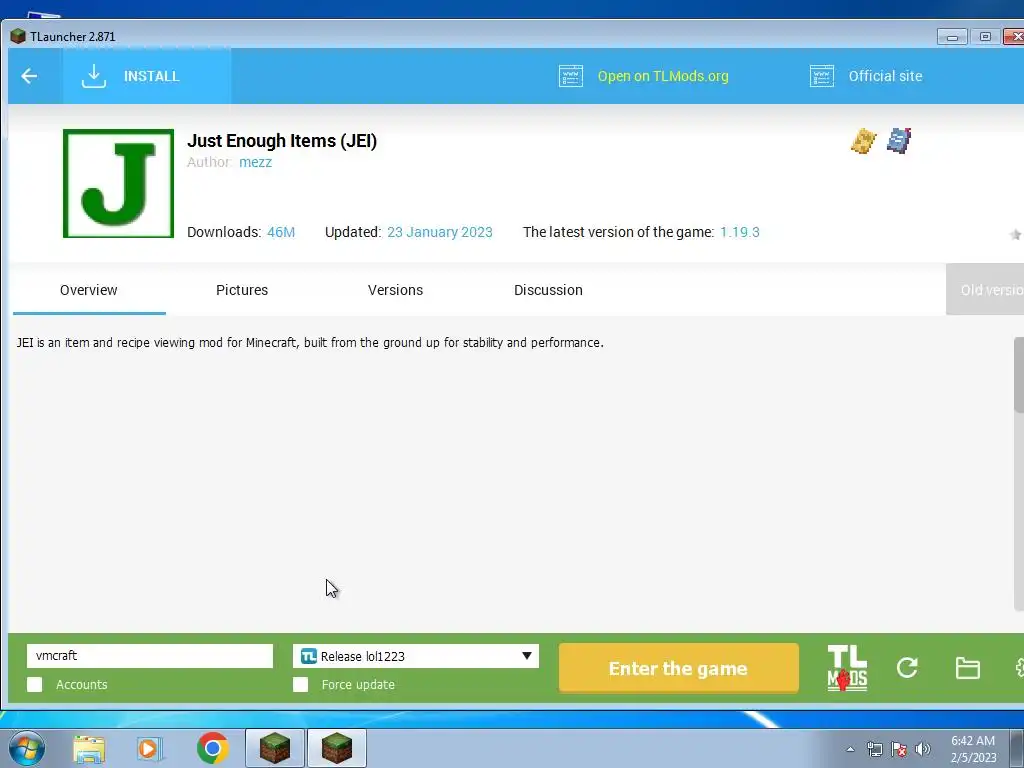Enable the Accounts checkbox
1024x768 pixels.
tap(35, 684)
